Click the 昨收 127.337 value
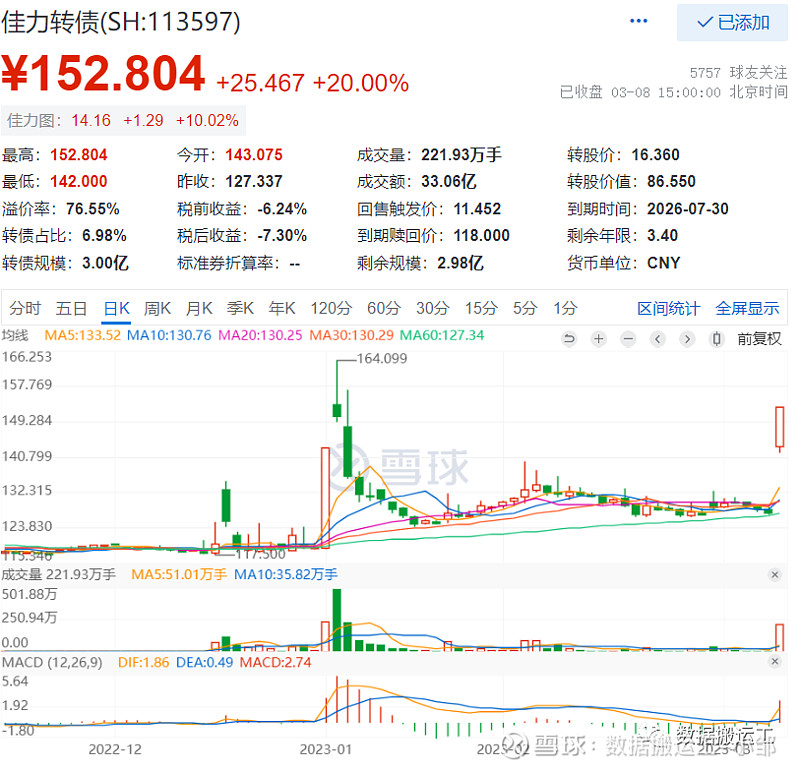Screen dimensions: 800x771 click(254, 181)
